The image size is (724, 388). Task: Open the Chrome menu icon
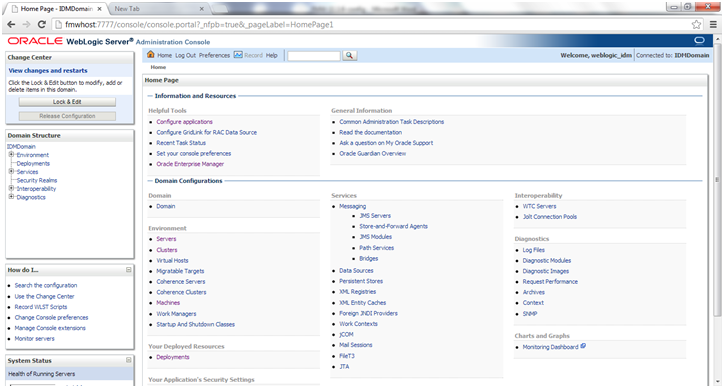point(713,24)
